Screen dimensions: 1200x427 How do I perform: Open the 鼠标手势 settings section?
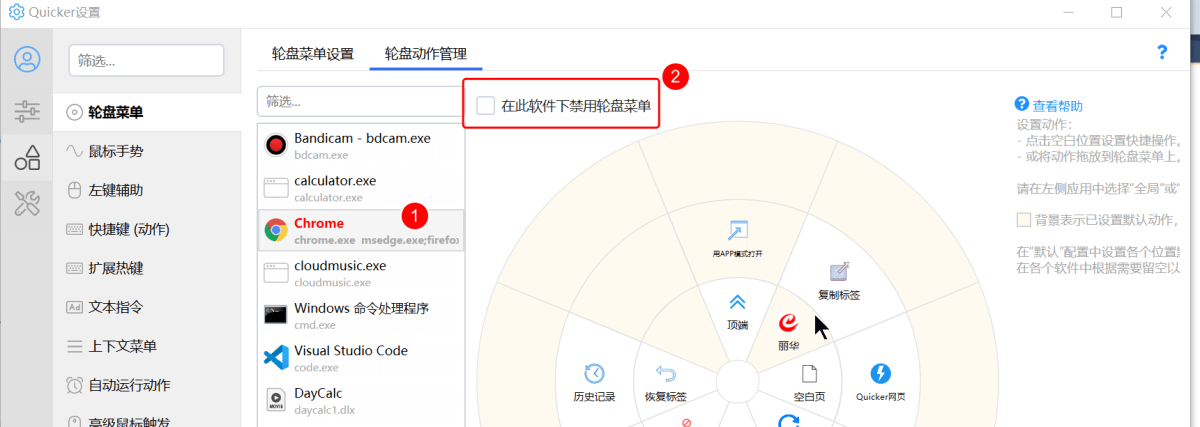(147, 151)
